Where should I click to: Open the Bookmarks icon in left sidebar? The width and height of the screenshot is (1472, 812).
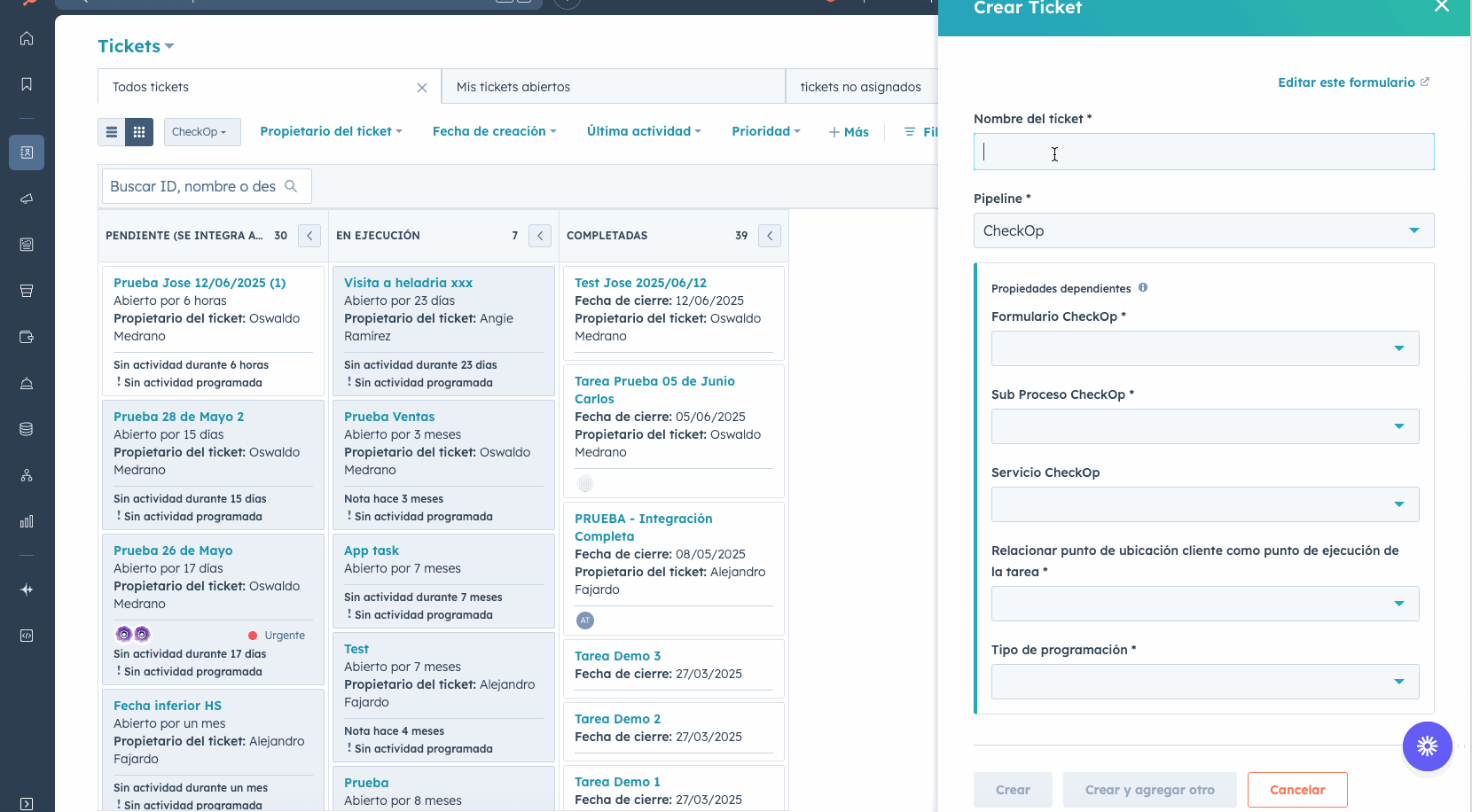[x=27, y=84]
